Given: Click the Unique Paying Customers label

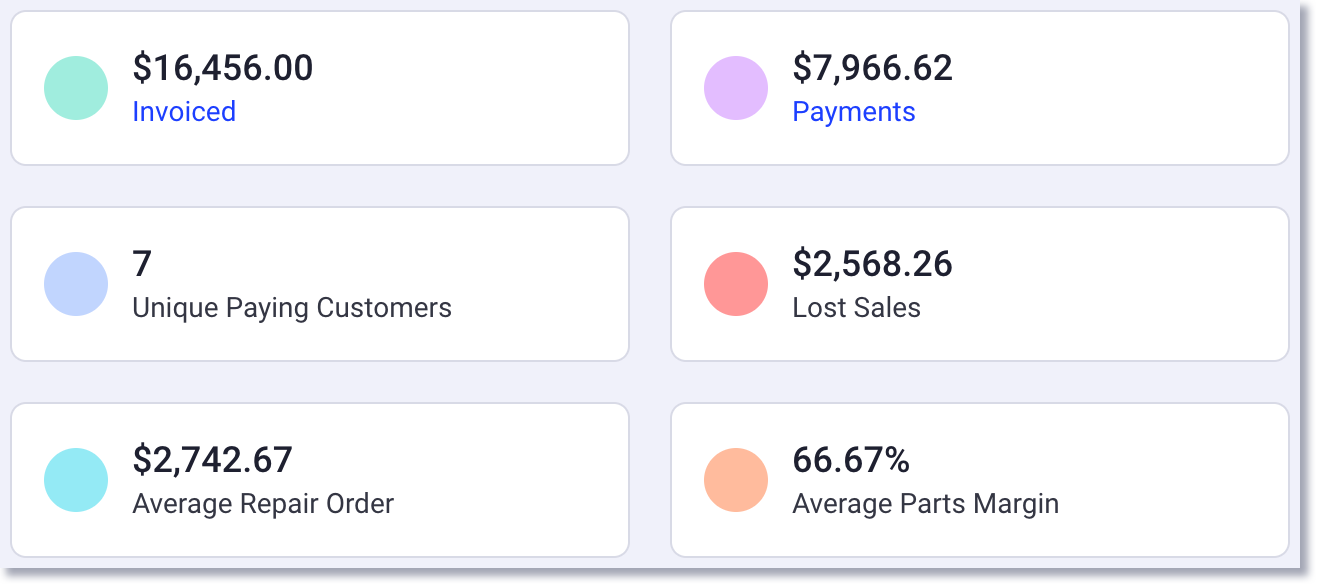Looking at the screenshot, I should 292,308.
